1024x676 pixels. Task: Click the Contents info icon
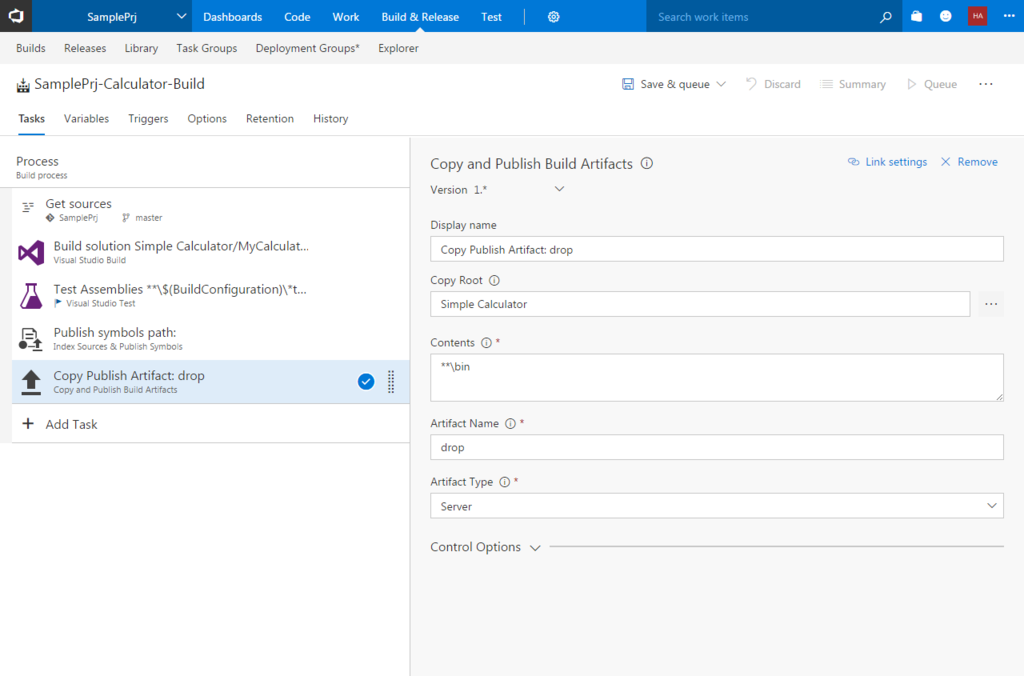coord(486,343)
